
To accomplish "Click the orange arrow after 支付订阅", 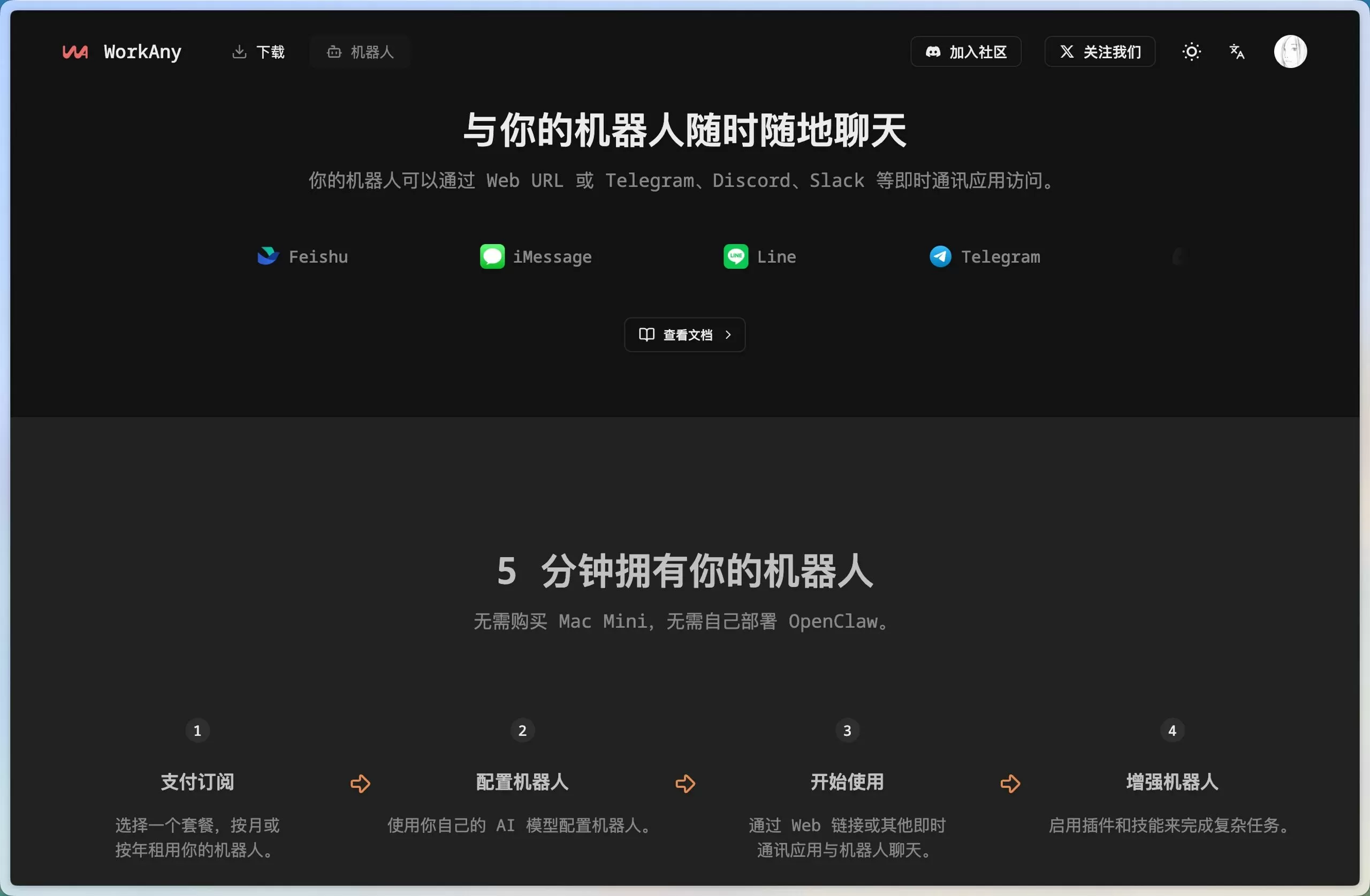I will 360,783.
